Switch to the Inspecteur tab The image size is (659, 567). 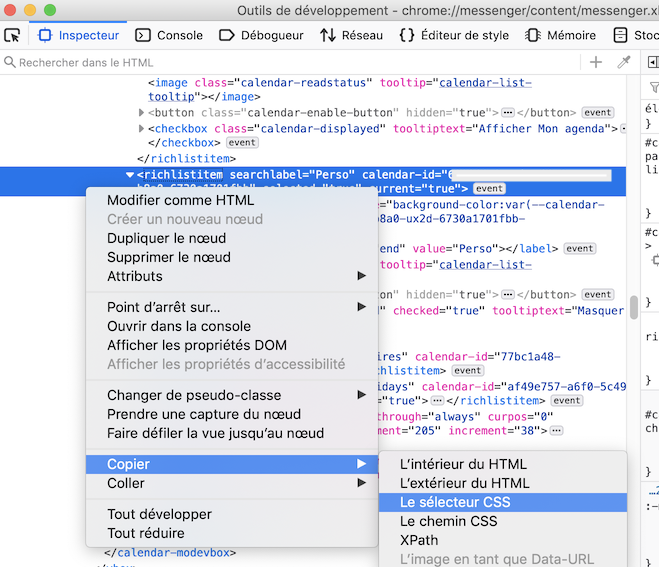click(78, 35)
